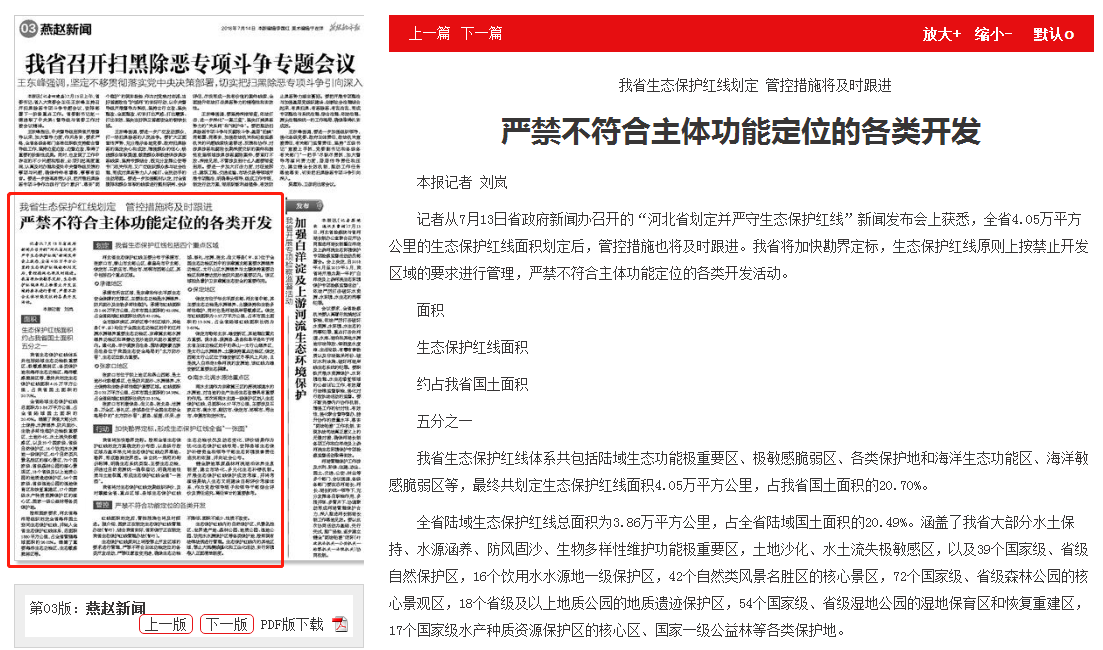Go to previous page edition (上一版)
1103x650 pixels.
coord(166,624)
